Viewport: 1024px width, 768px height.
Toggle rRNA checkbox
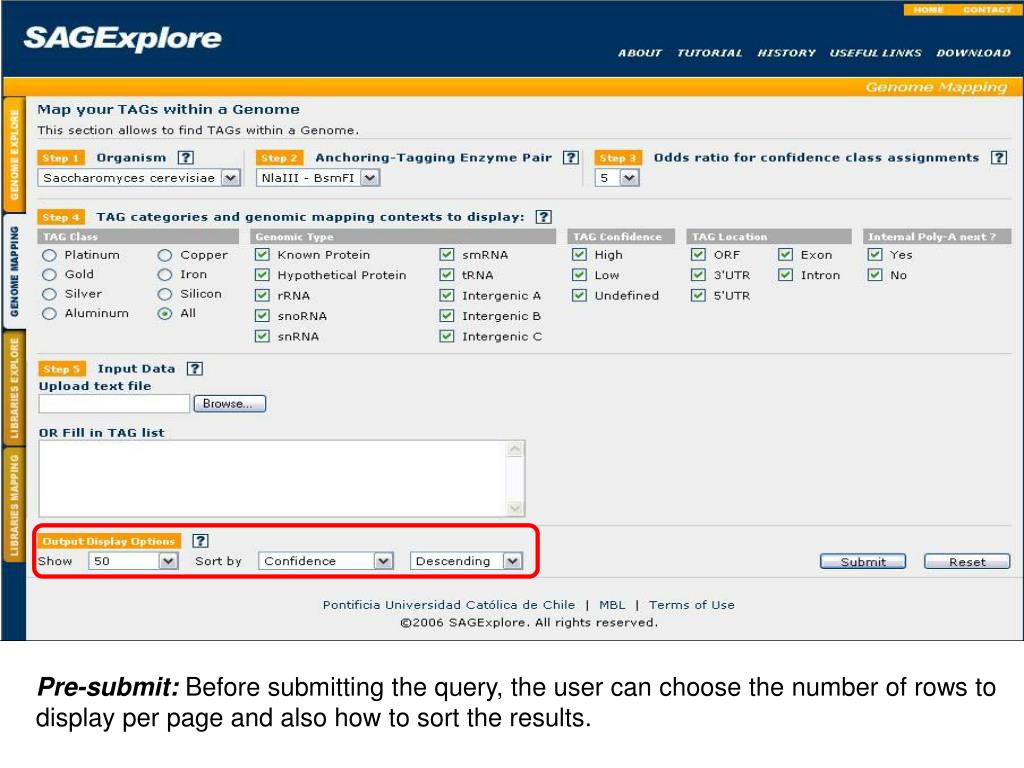262,295
